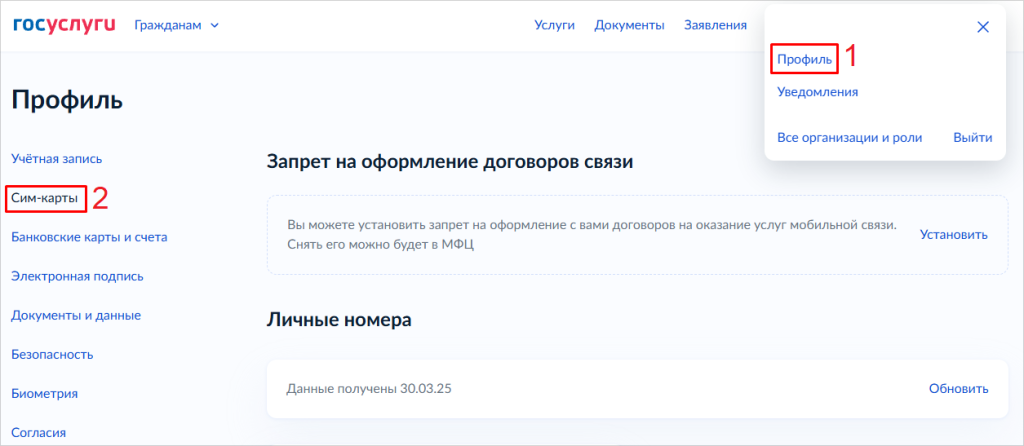
Task: Open Биометрия in sidebar
Action: 44,393
